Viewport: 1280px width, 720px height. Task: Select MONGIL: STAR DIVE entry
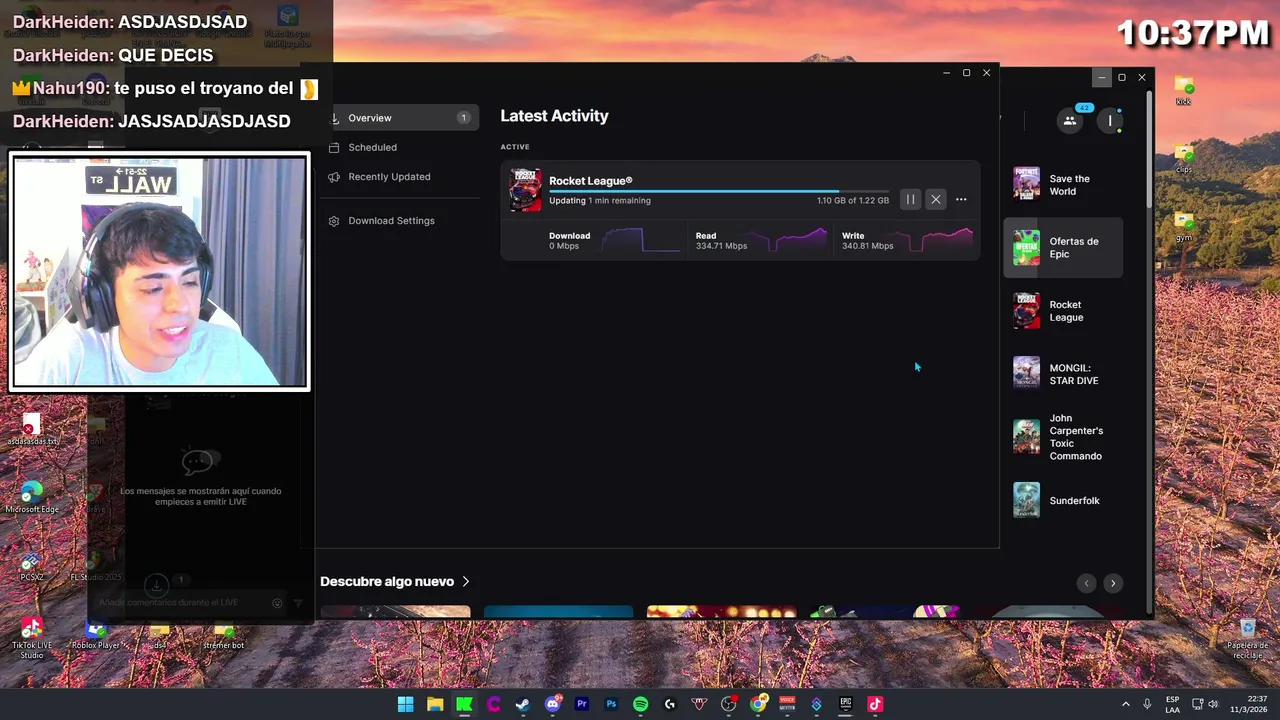point(1063,373)
